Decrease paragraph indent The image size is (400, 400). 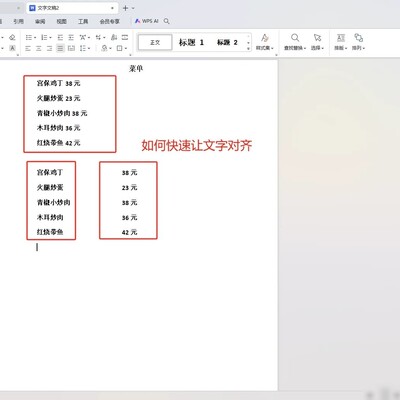(60, 37)
